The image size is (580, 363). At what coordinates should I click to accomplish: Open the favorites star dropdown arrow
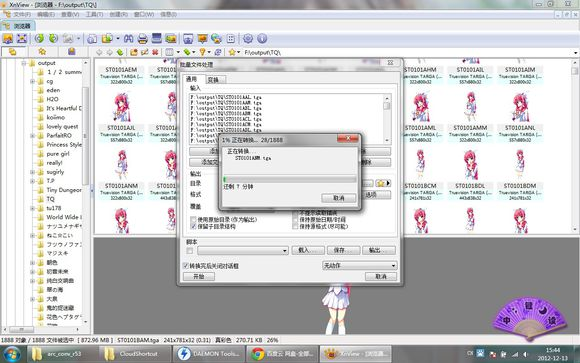tap(239, 52)
